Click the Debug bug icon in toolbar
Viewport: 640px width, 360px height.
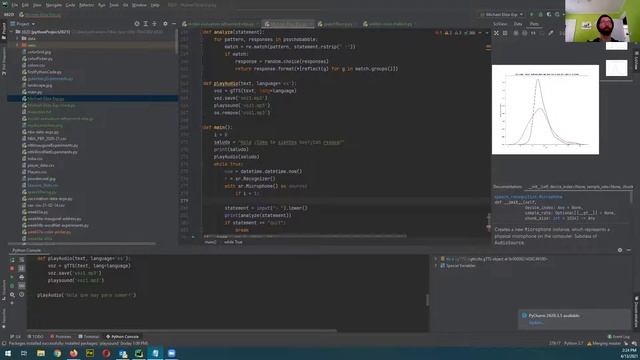point(540,14)
